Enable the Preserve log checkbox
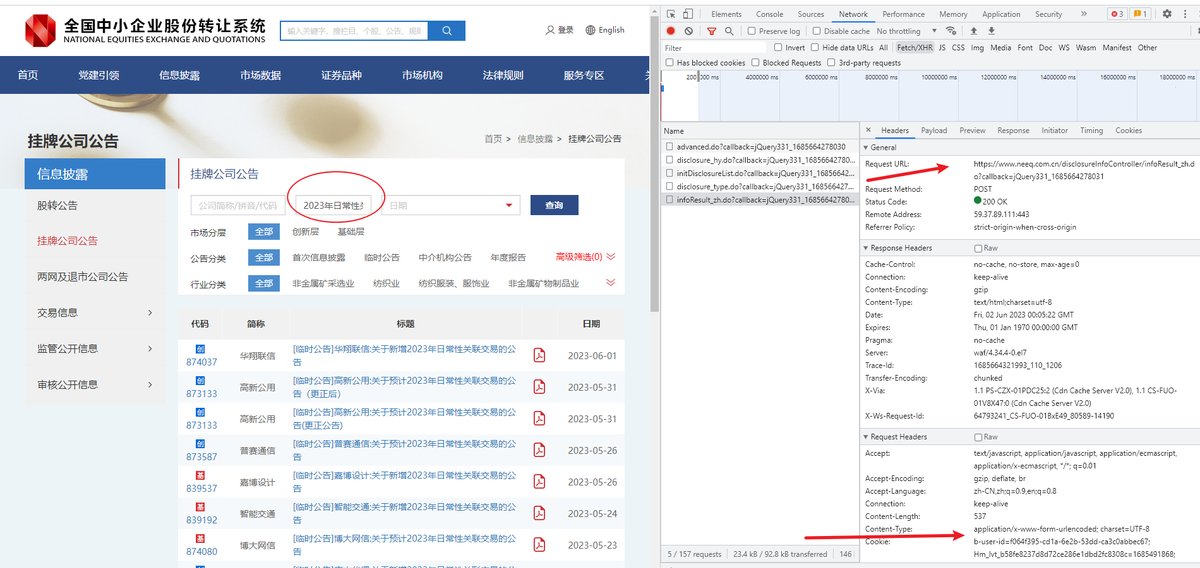 (x=753, y=31)
